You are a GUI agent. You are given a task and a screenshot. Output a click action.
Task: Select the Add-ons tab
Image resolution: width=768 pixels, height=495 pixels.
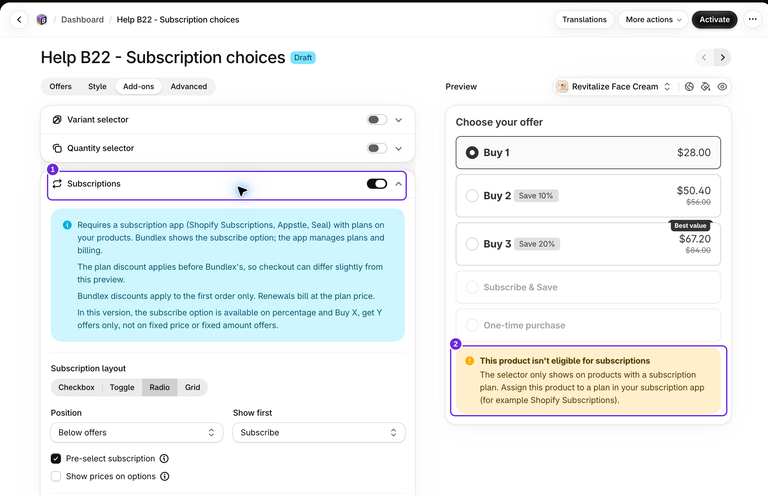click(139, 87)
